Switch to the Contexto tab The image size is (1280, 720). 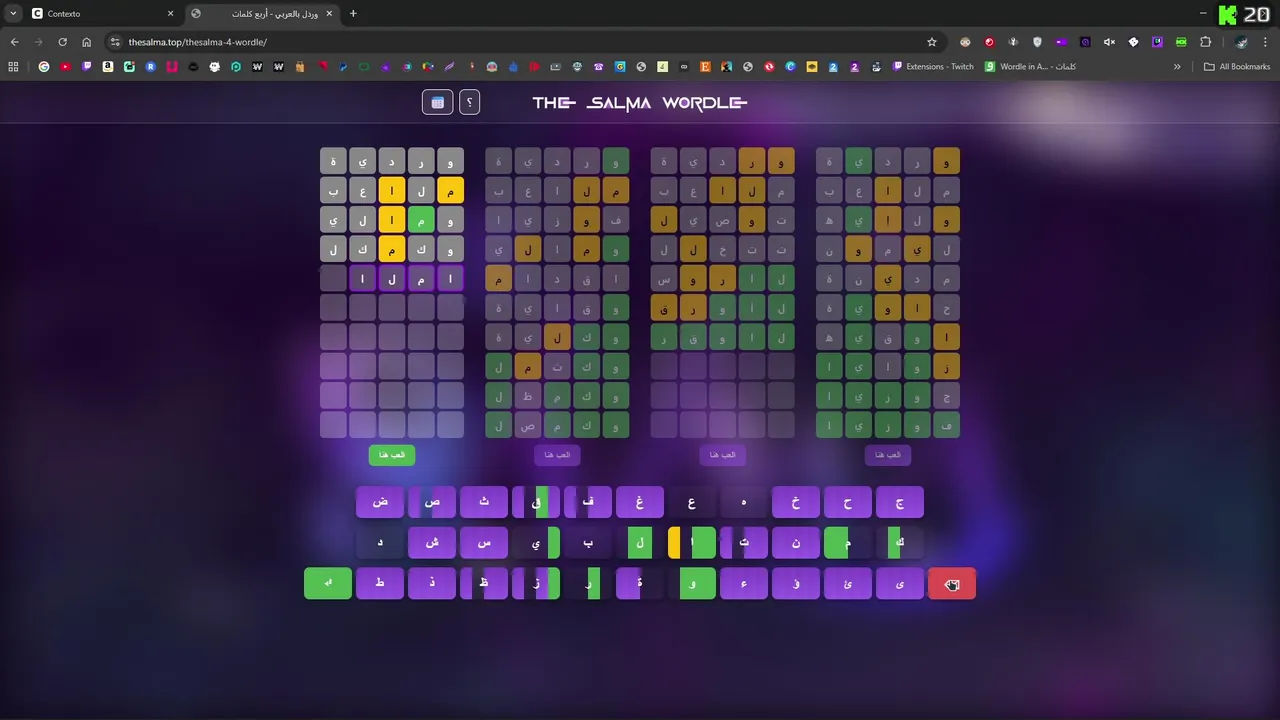(103, 13)
